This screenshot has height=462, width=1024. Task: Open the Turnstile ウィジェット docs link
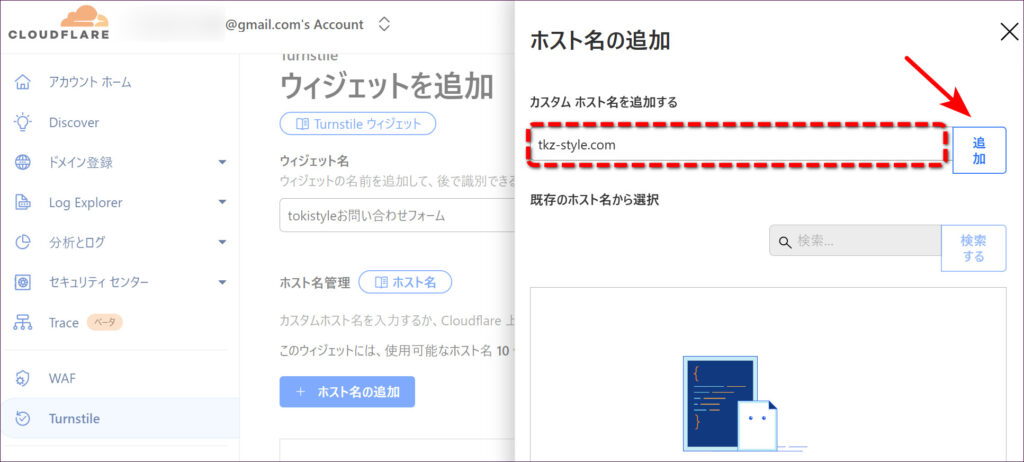tap(357, 124)
